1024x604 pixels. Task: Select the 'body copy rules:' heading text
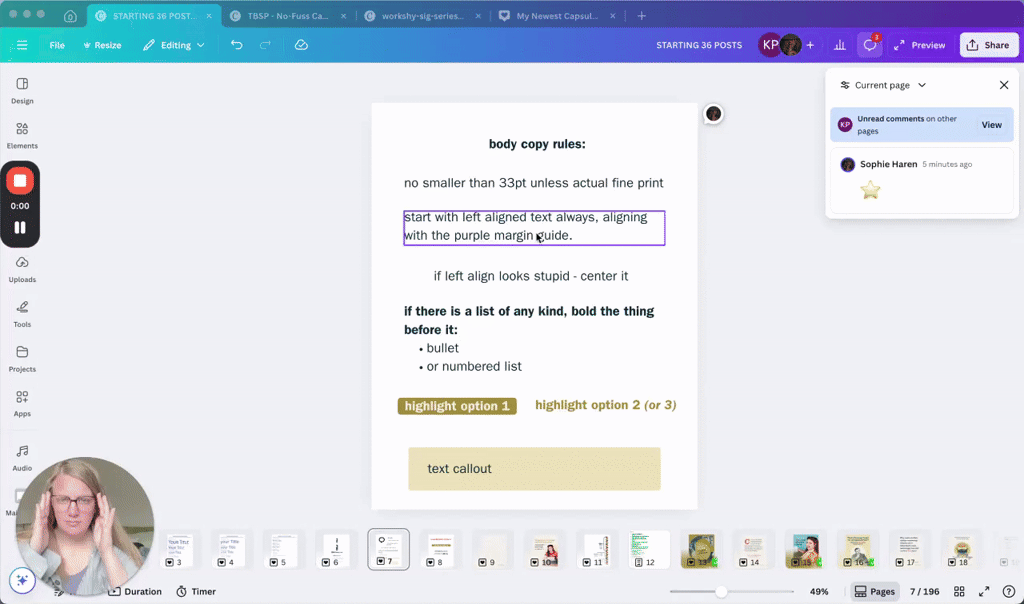(x=537, y=144)
